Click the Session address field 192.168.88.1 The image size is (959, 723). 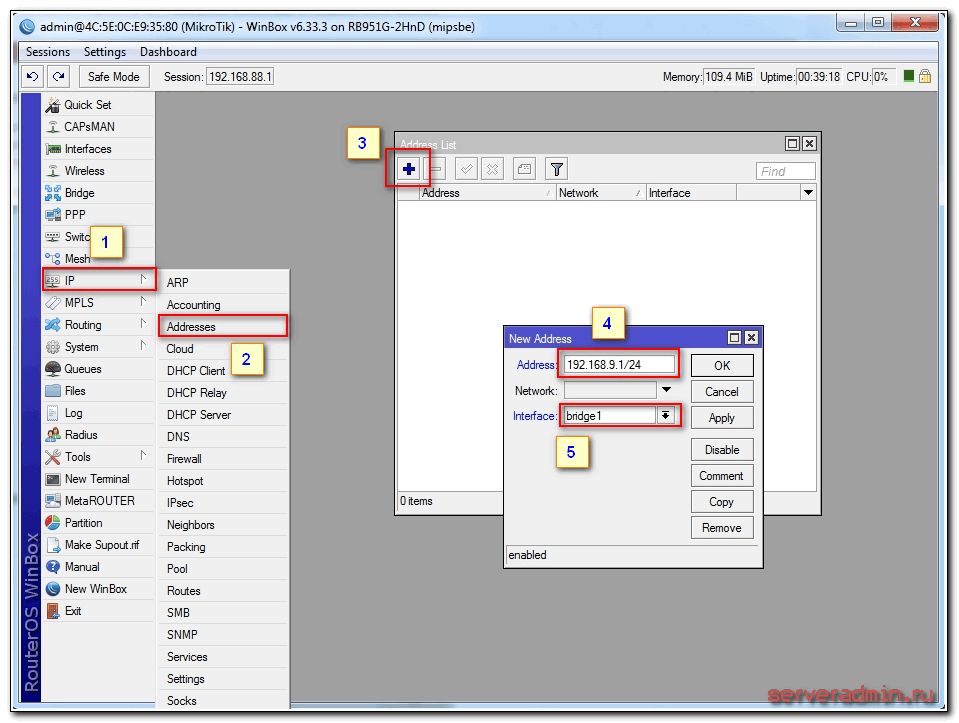(240, 76)
